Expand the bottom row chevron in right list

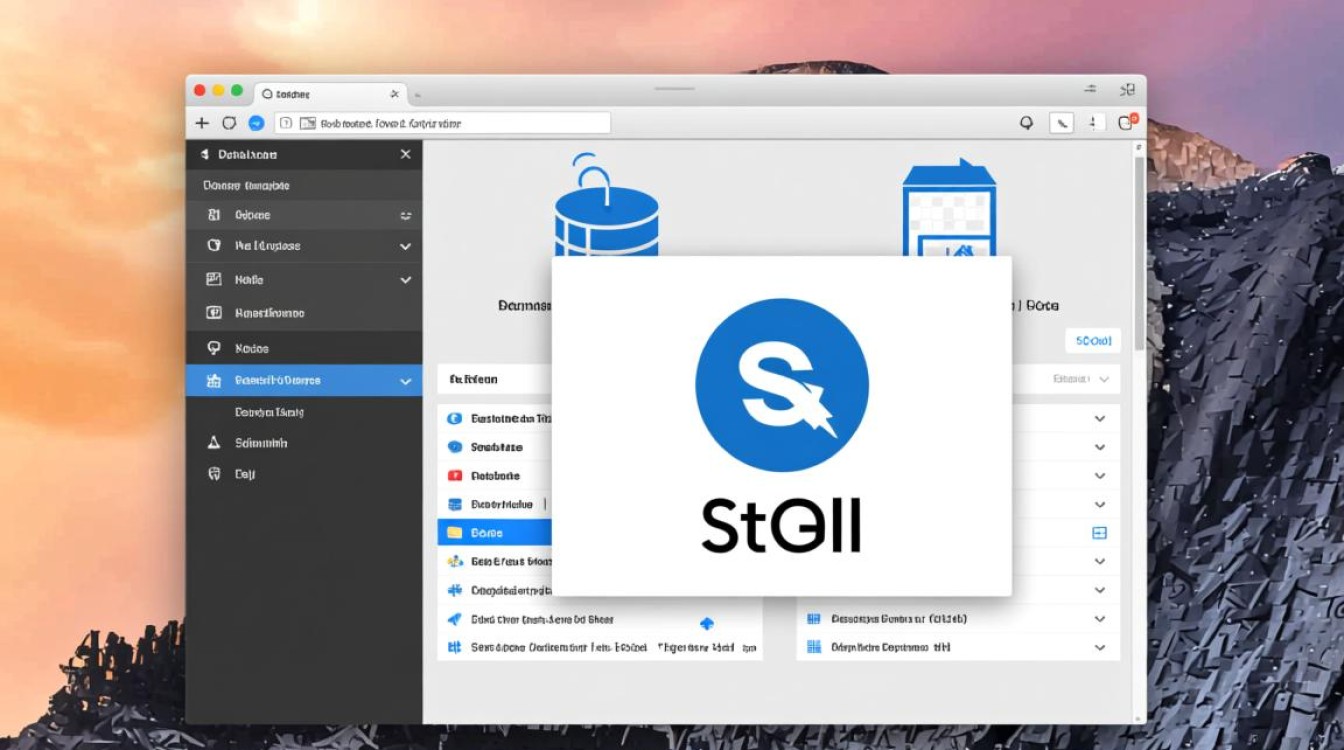tap(1100, 648)
